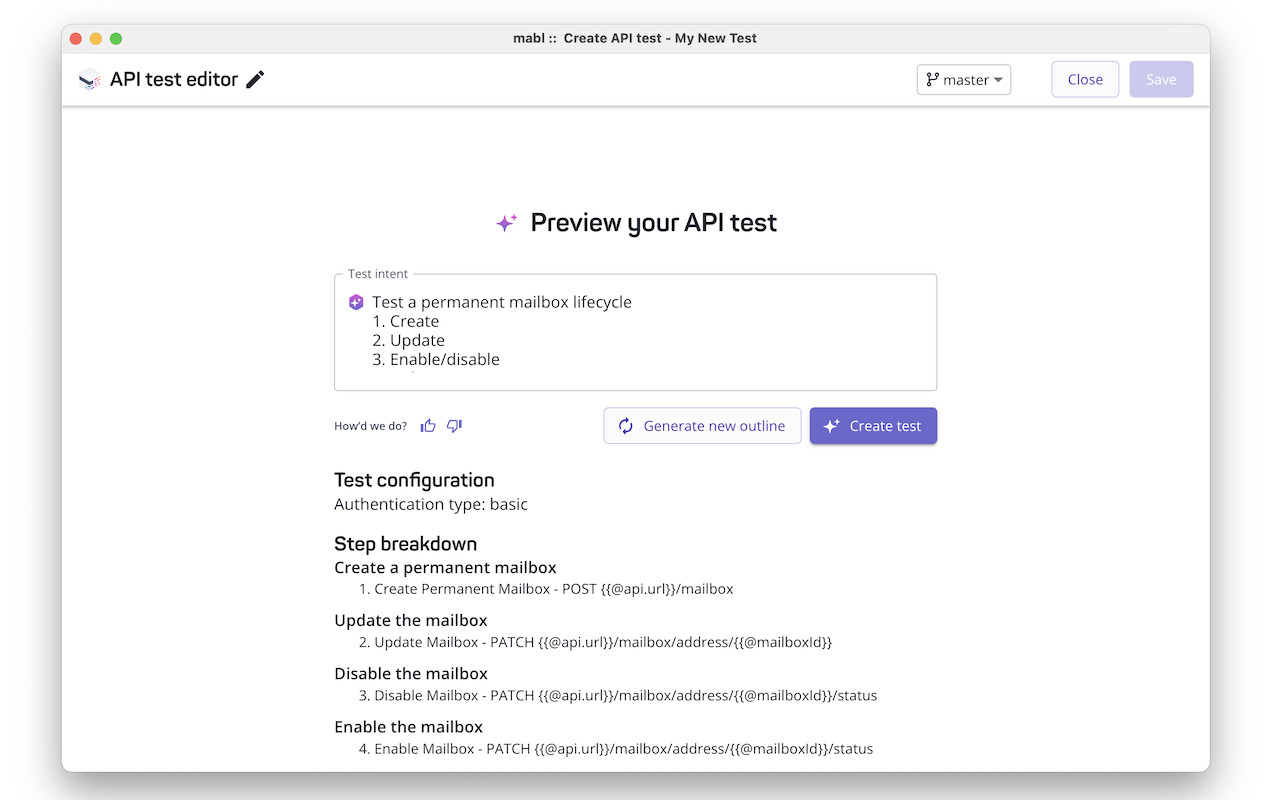Click inside the Test intent text box

635,330
